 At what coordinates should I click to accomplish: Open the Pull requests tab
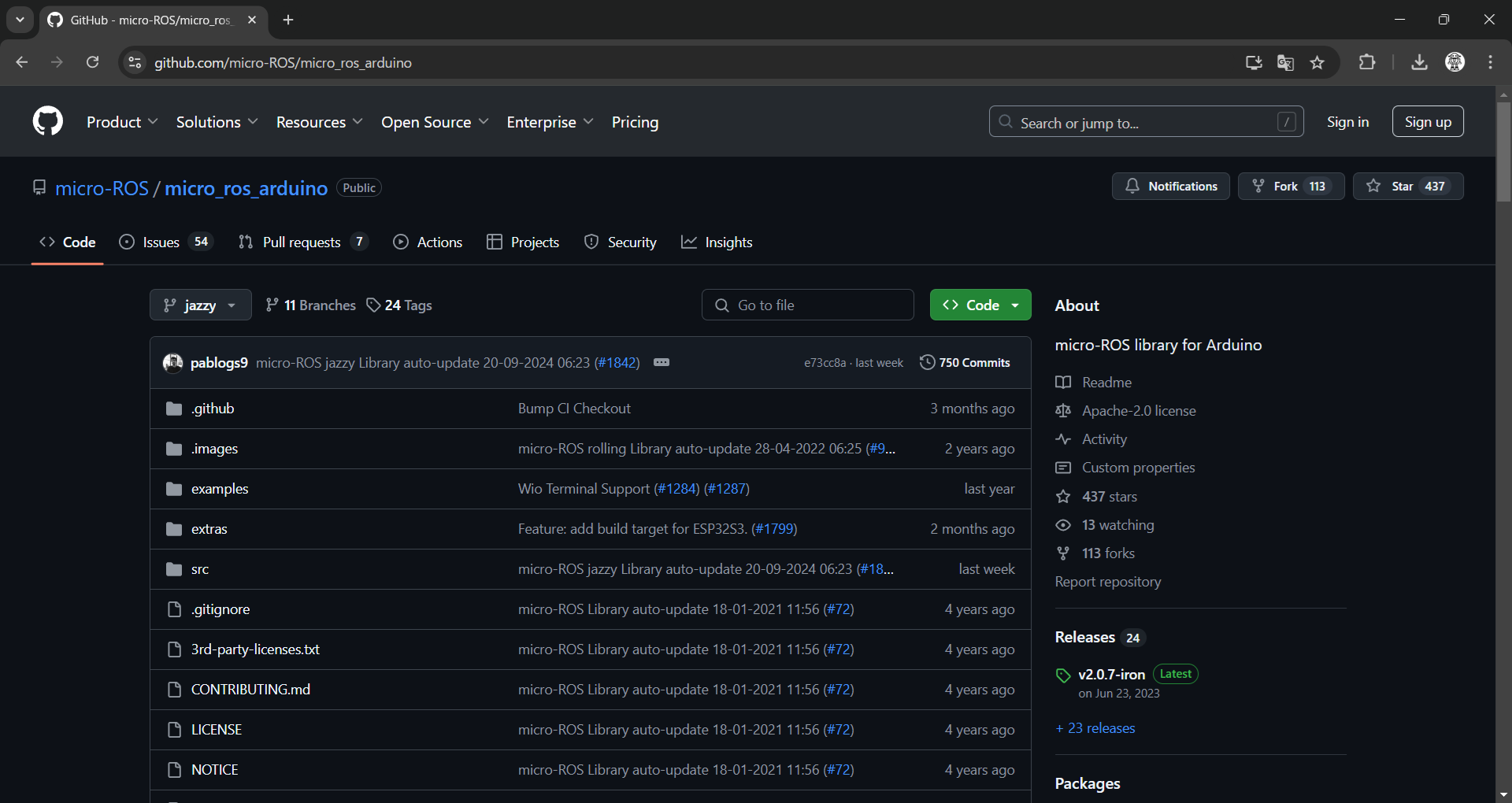tap(302, 242)
